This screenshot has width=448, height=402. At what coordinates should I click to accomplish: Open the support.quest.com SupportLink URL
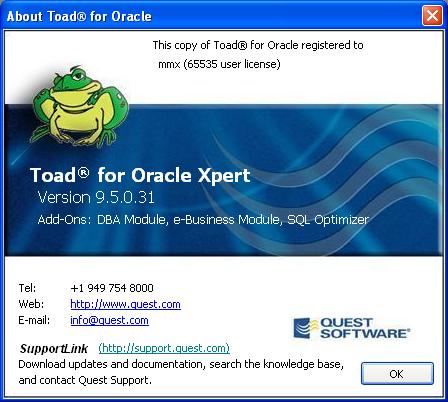(164, 348)
